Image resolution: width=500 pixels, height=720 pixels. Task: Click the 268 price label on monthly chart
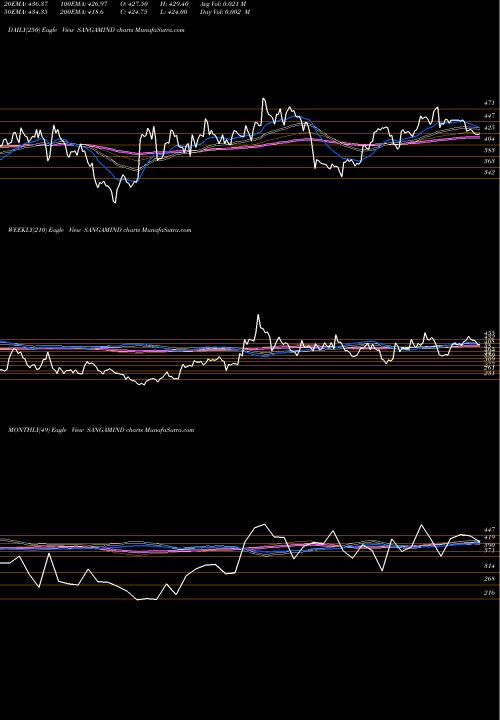click(x=489, y=579)
